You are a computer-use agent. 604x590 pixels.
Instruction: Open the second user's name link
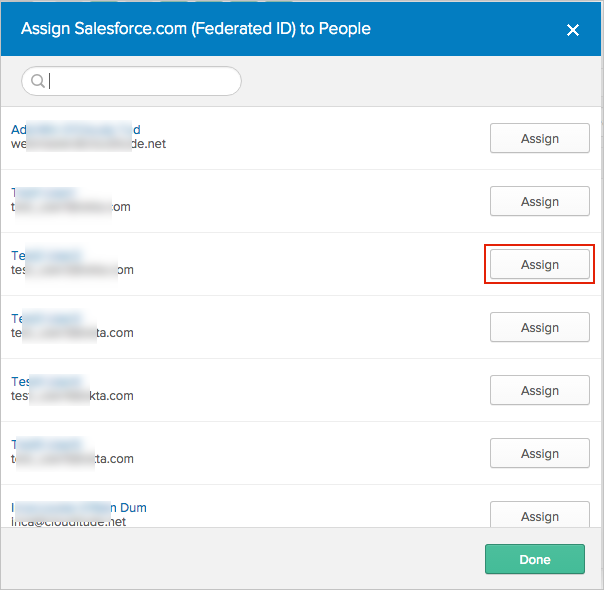pos(45,192)
